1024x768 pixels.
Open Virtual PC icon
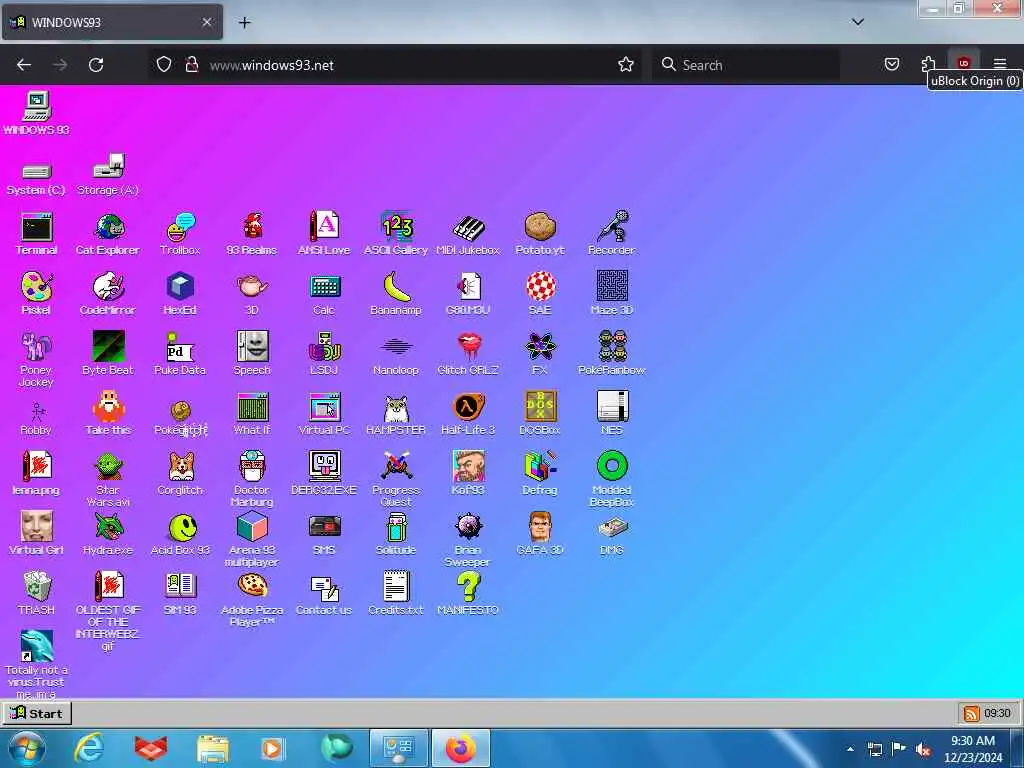click(324, 413)
